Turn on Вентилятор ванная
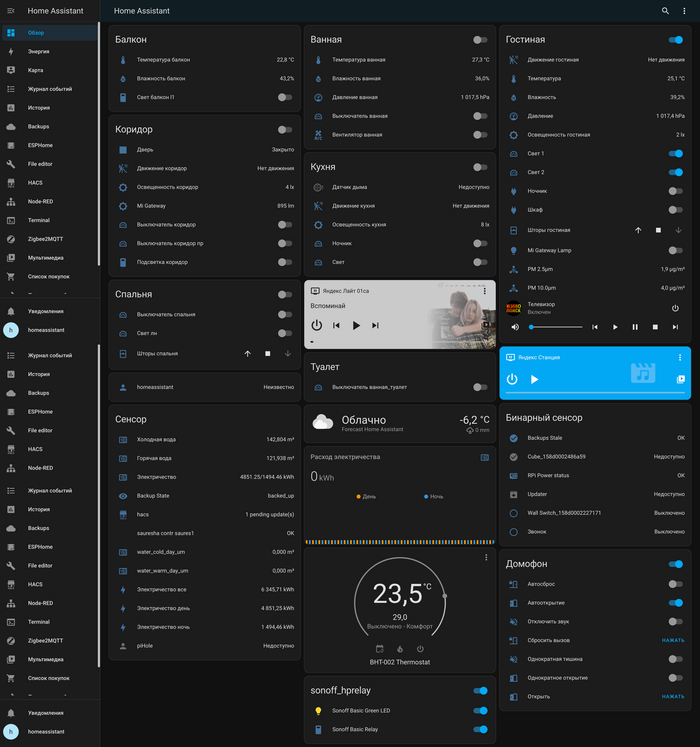The height and width of the screenshot is (747, 700). [x=480, y=135]
